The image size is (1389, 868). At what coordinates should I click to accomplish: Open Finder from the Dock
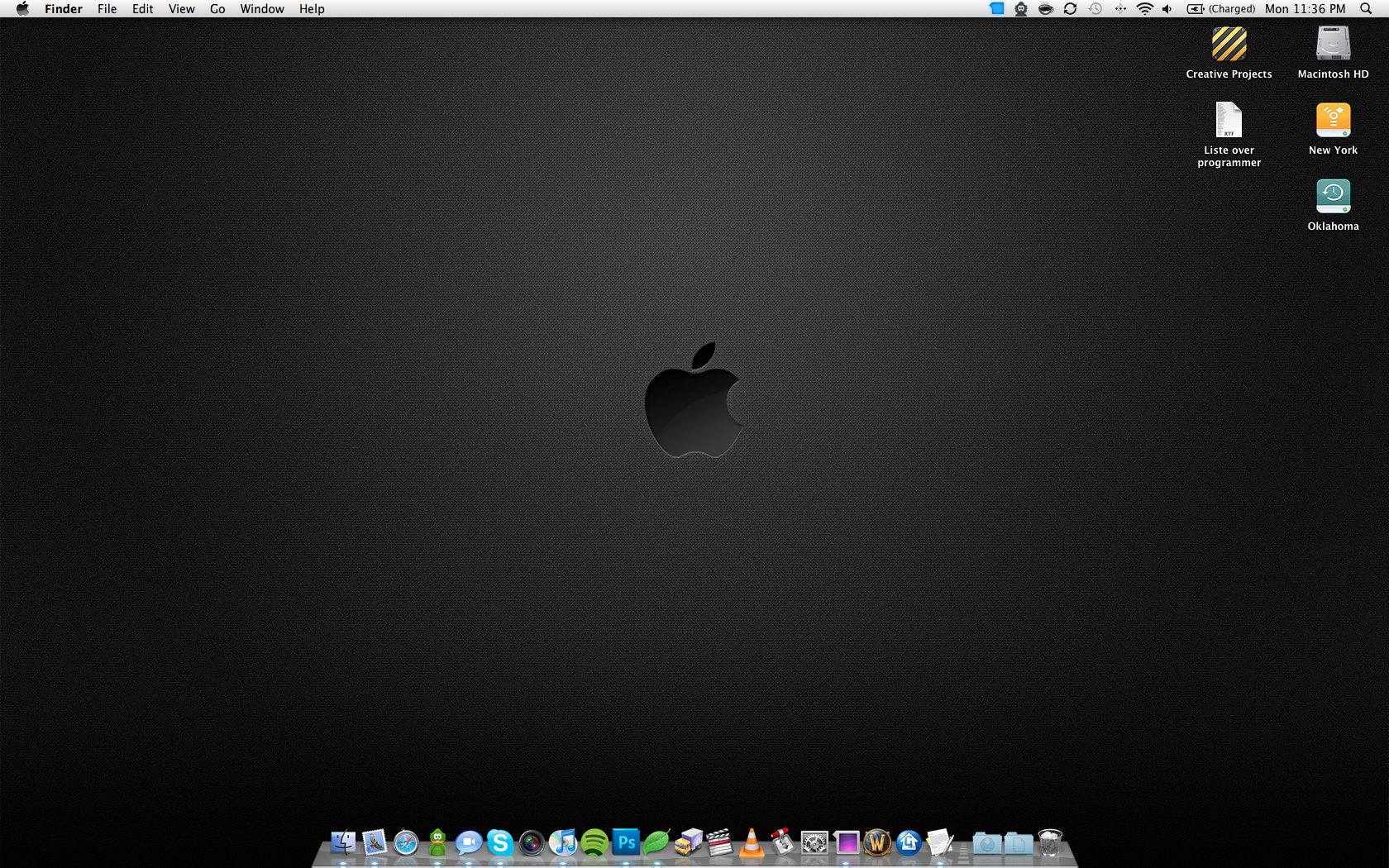[343, 842]
